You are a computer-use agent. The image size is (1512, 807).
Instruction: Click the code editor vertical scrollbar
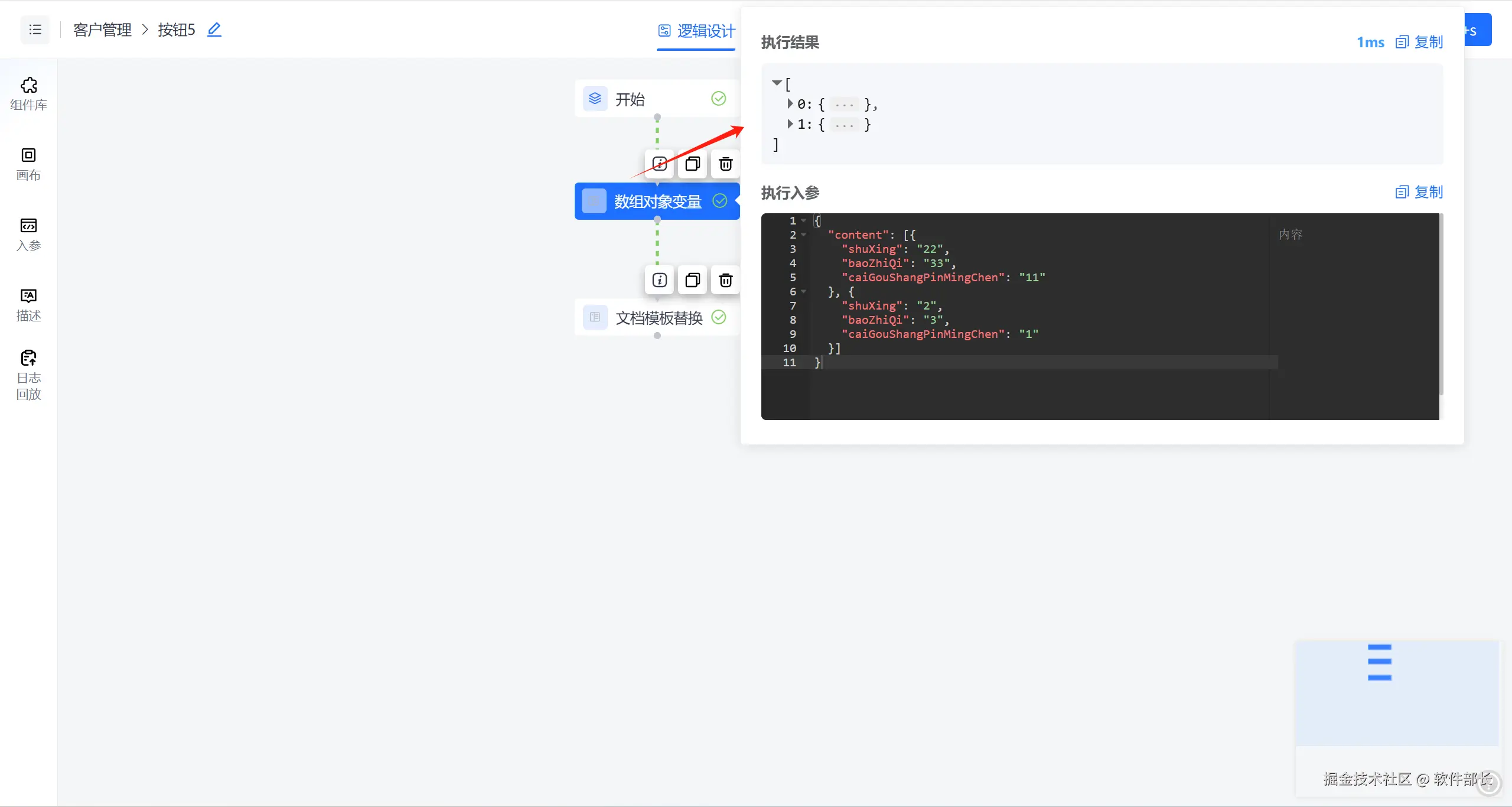point(1441,304)
